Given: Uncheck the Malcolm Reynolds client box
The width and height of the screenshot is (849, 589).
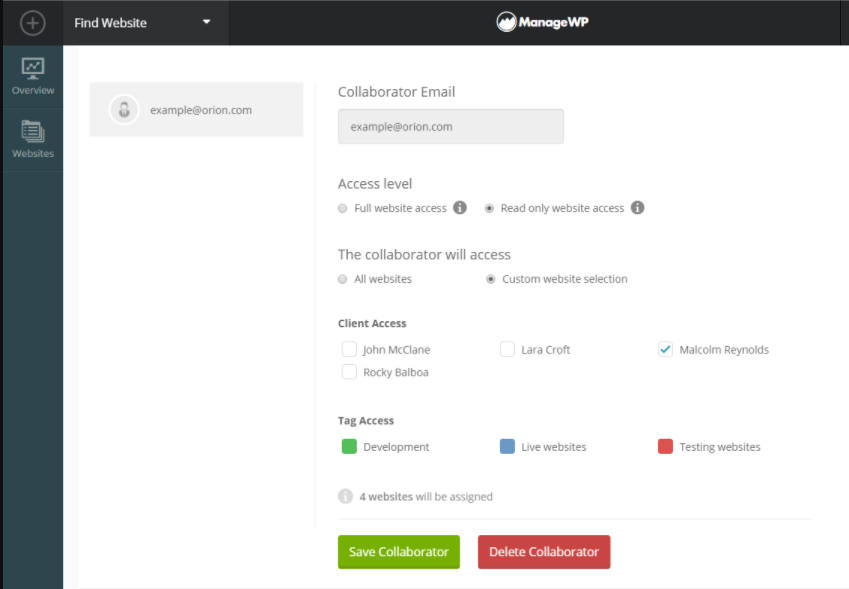Looking at the screenshot, I should tap(665, 349).
